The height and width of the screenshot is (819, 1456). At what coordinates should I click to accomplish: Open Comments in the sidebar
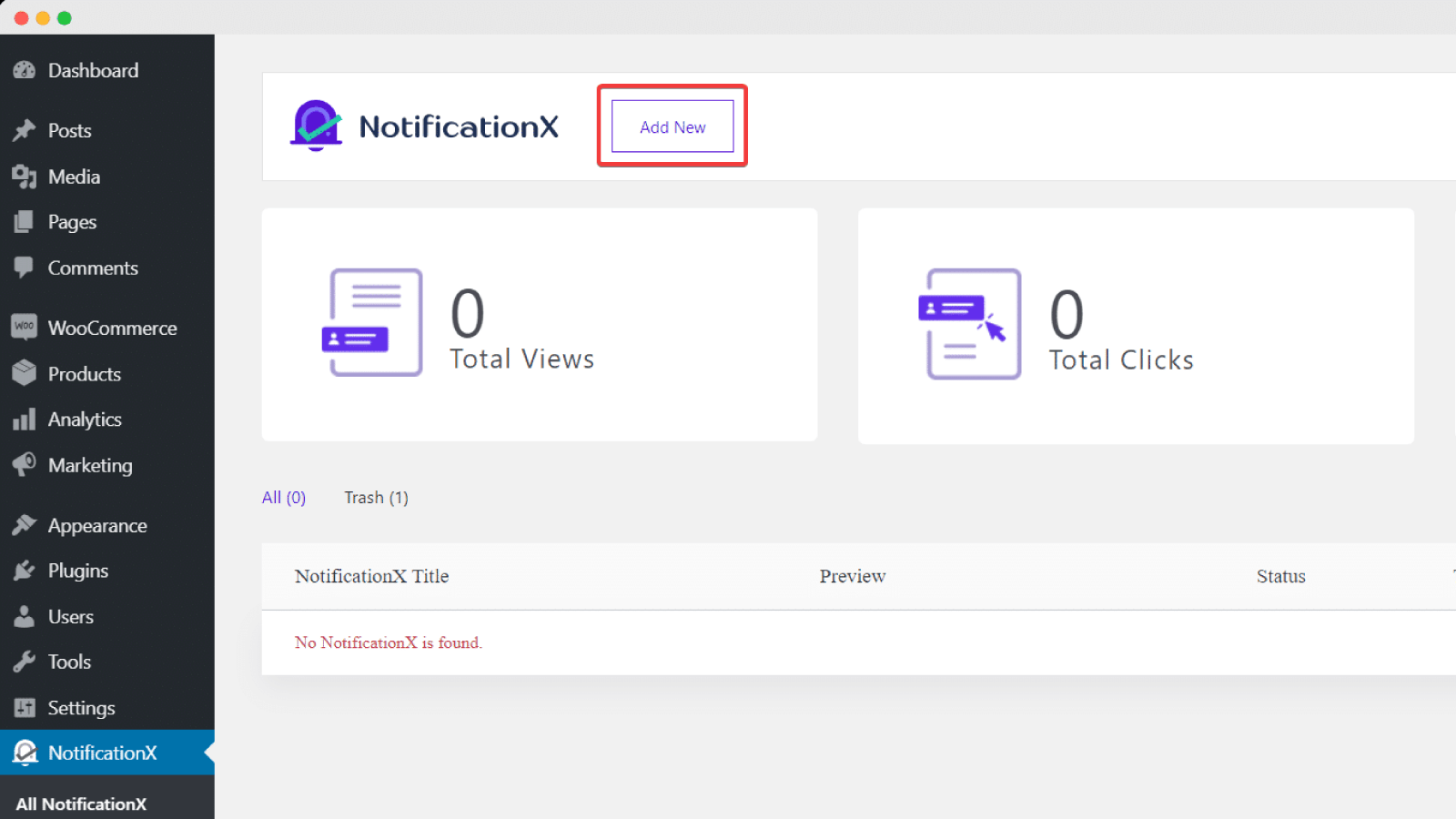(x=107, y=268)
